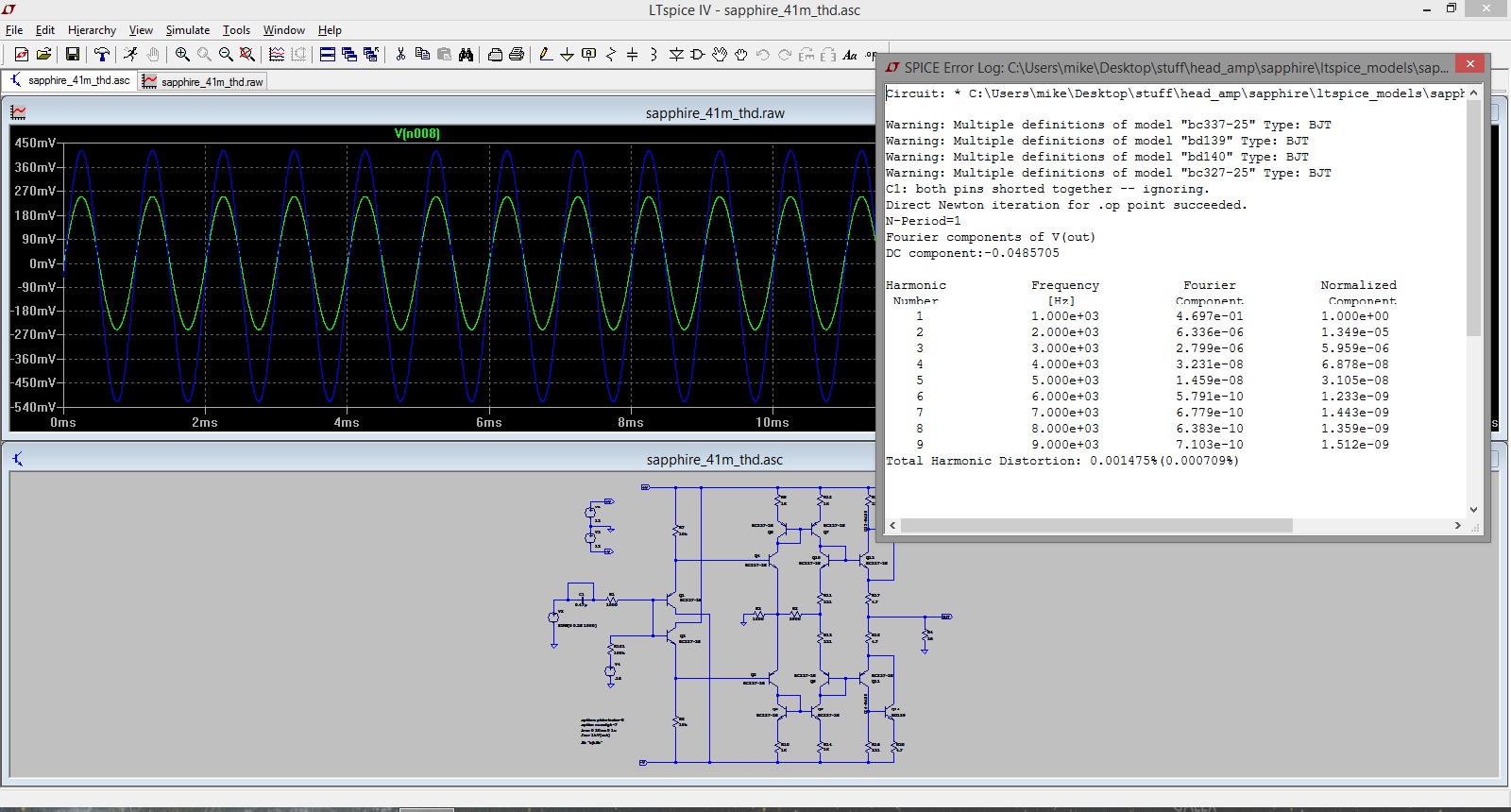Cascade windows toolbar icon
Screen dimensions: 1511x812
click(x=349, y=55)
